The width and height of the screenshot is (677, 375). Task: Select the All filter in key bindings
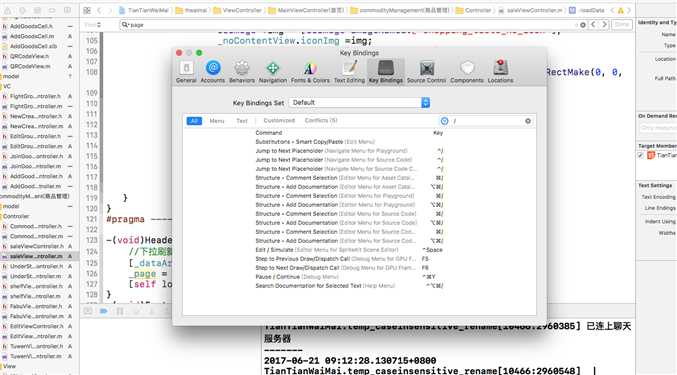(194, 121)
